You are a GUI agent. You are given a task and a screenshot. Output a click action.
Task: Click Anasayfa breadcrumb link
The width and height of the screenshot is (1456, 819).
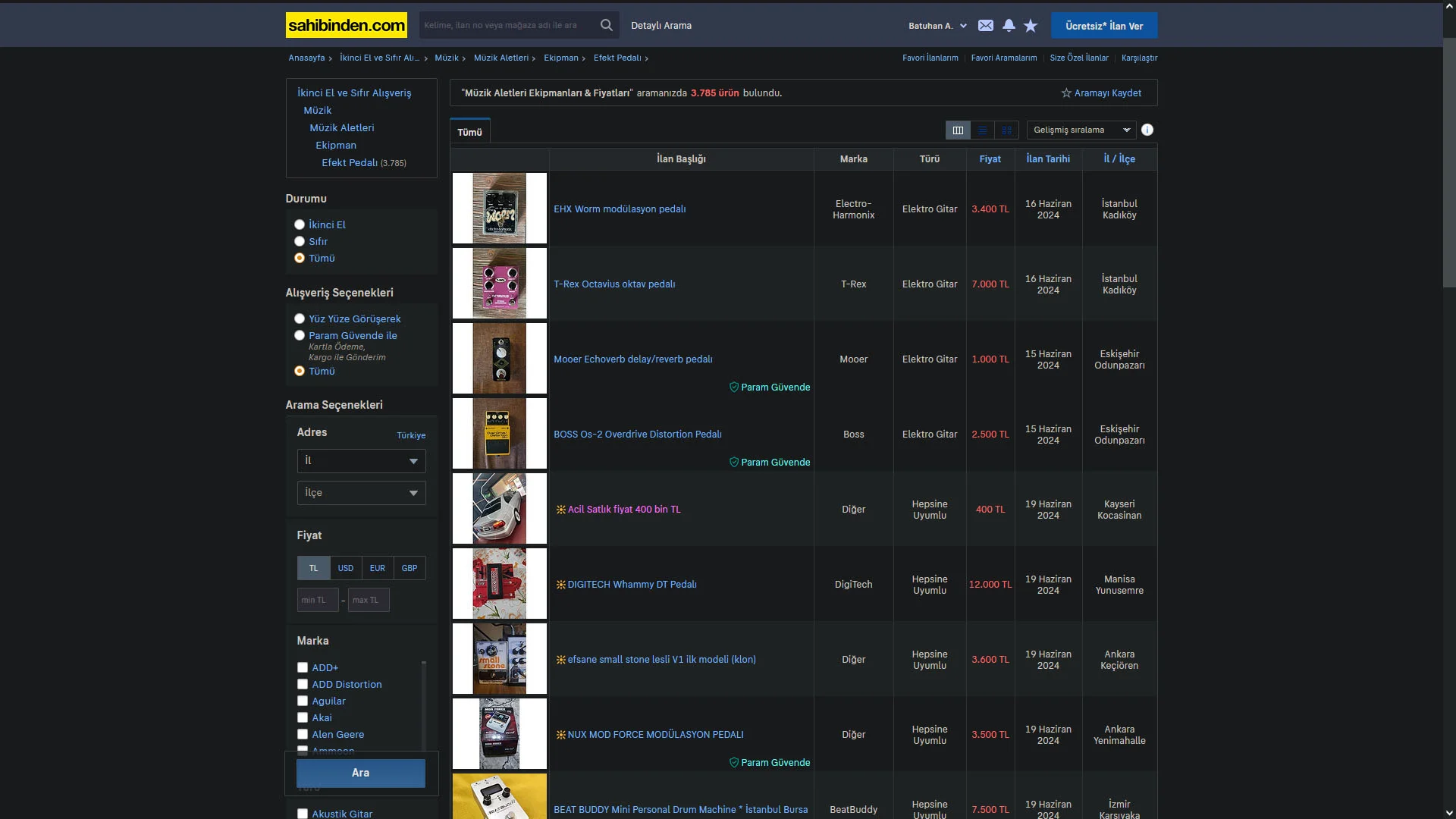[306, 58]
